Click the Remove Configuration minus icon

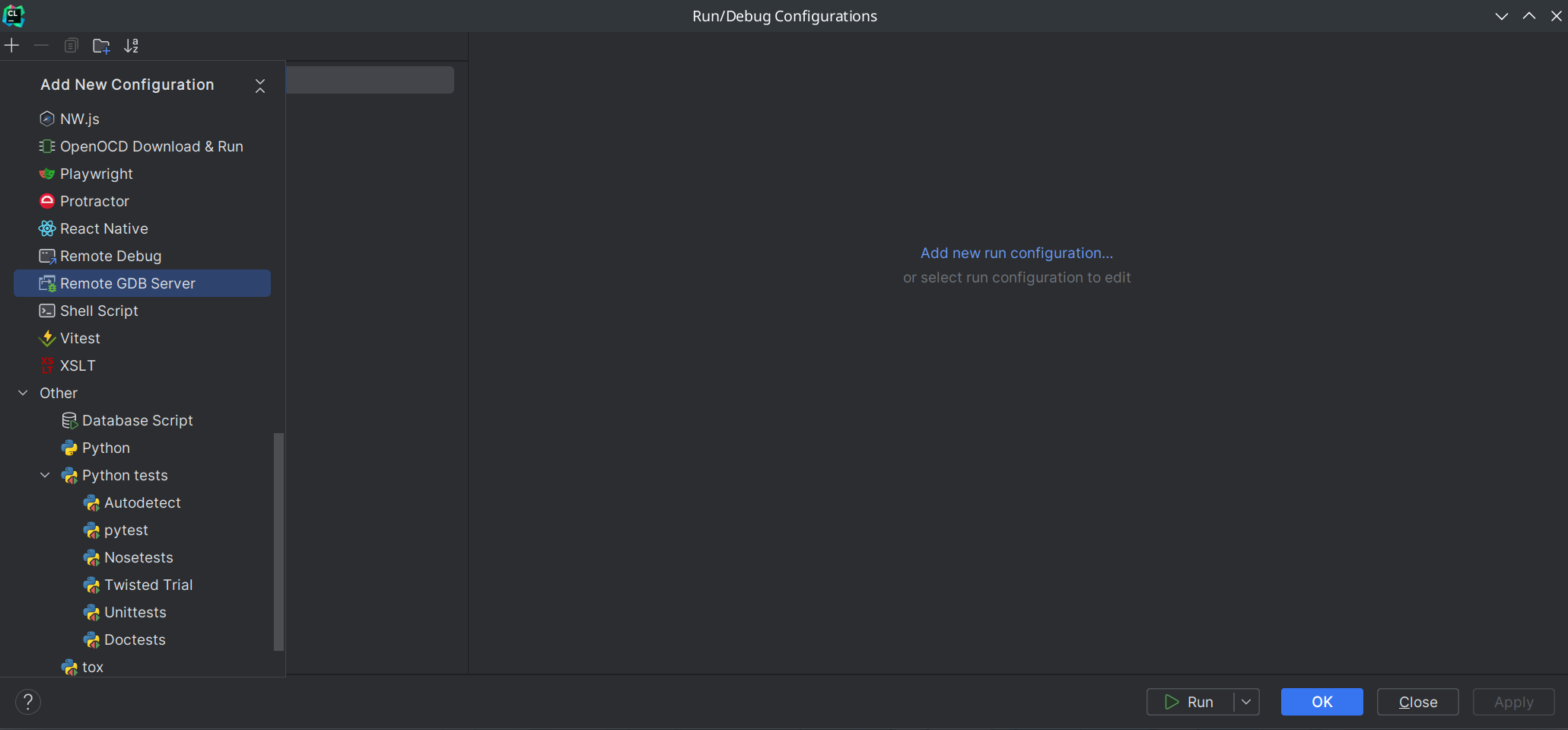41,46
